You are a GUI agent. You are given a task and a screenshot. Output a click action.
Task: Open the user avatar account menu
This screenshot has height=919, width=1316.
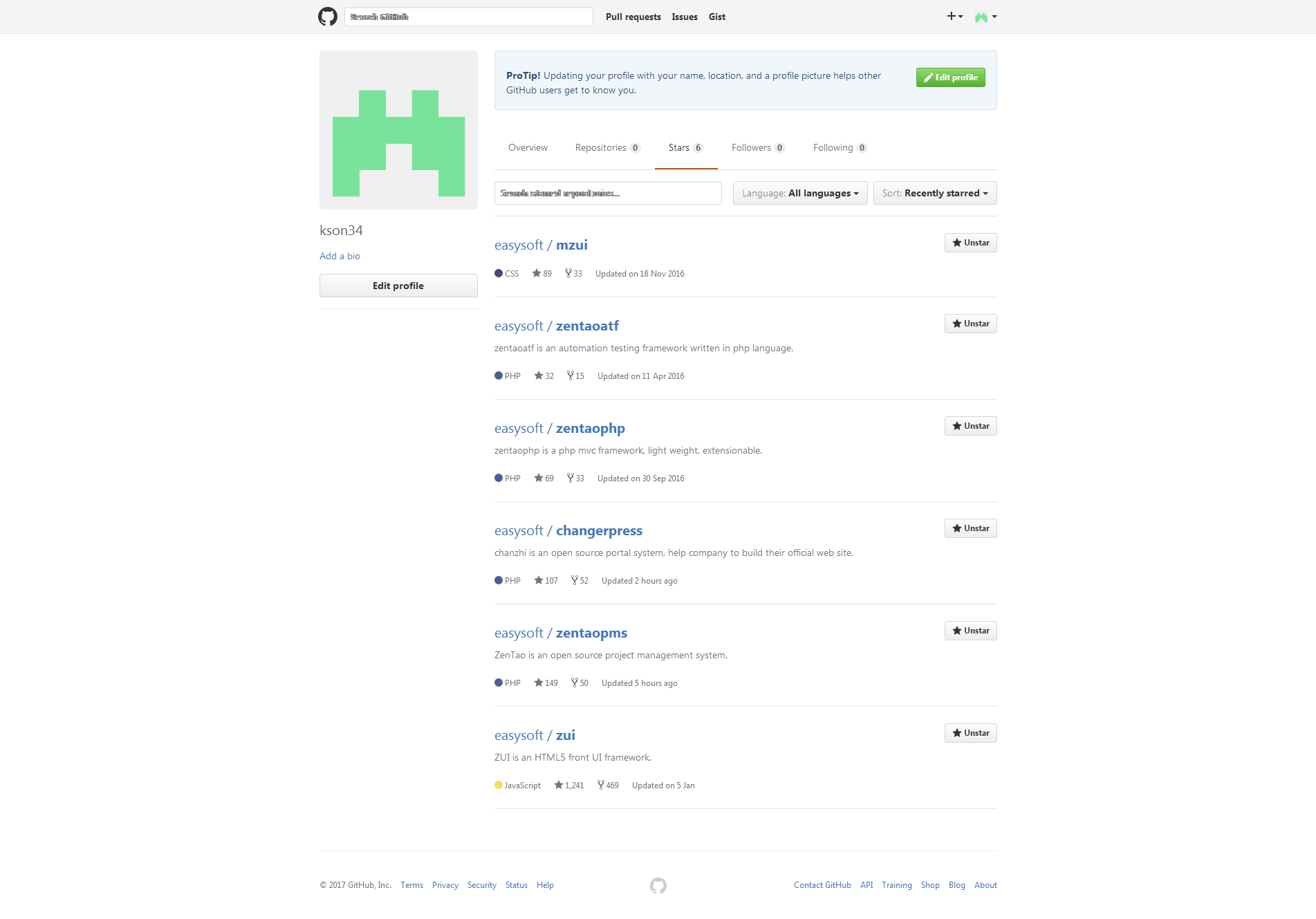985,17
